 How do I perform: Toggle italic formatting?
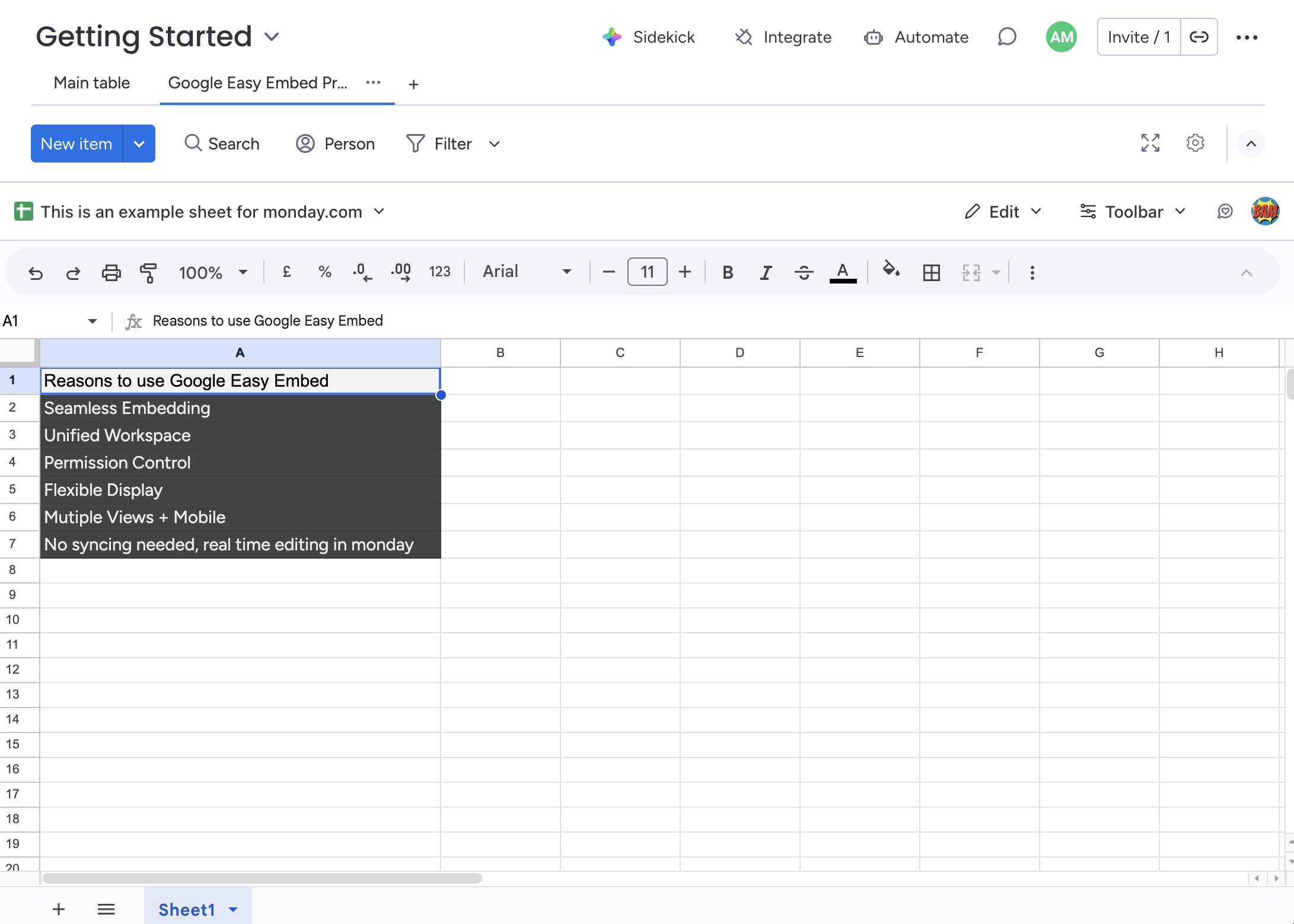coord(766,273)
